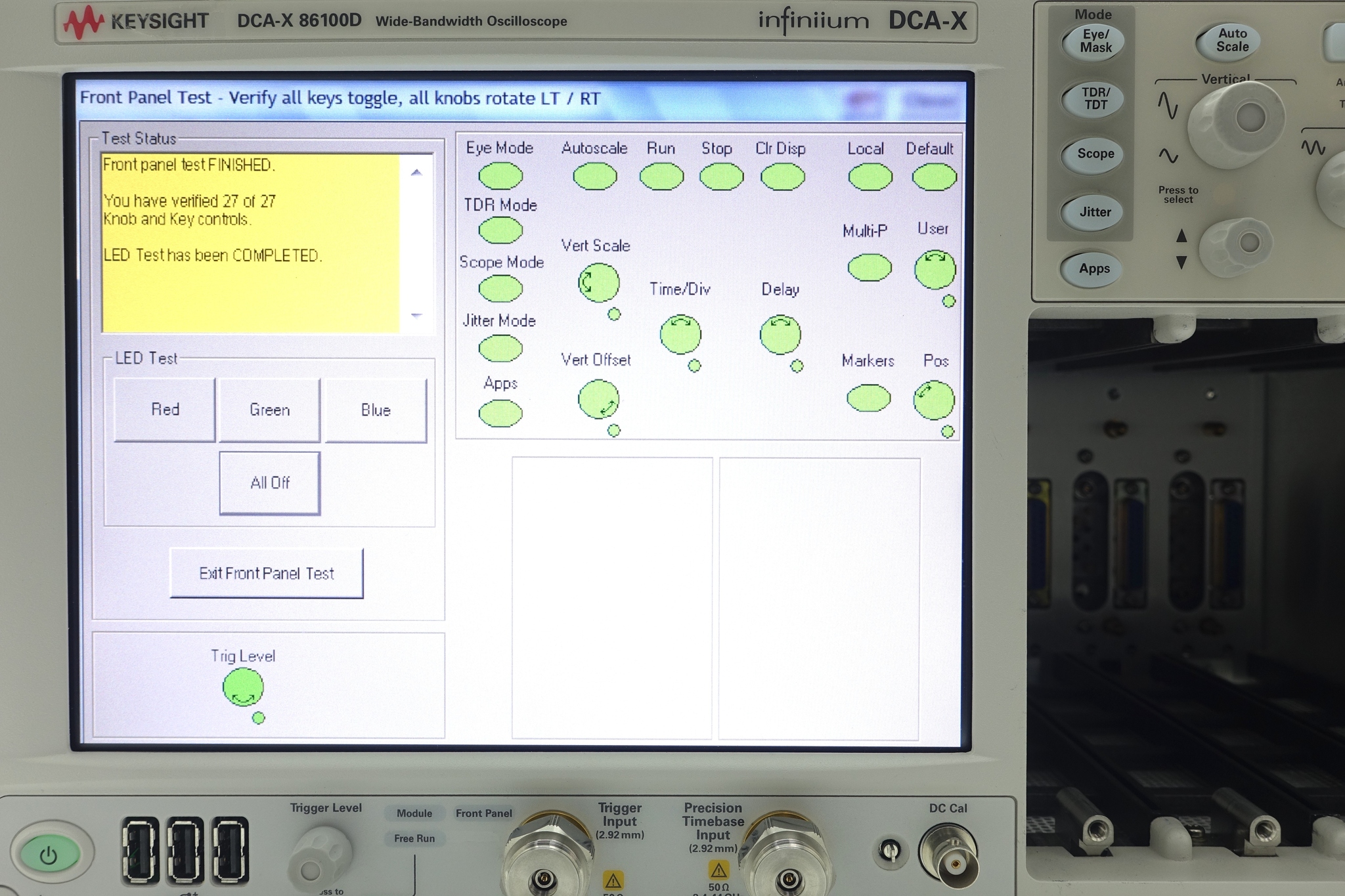Click the hardware TDR/TDT mode key
Image resolution: width=1345 pixels, height=896 pixels.
pos(1094,98)
